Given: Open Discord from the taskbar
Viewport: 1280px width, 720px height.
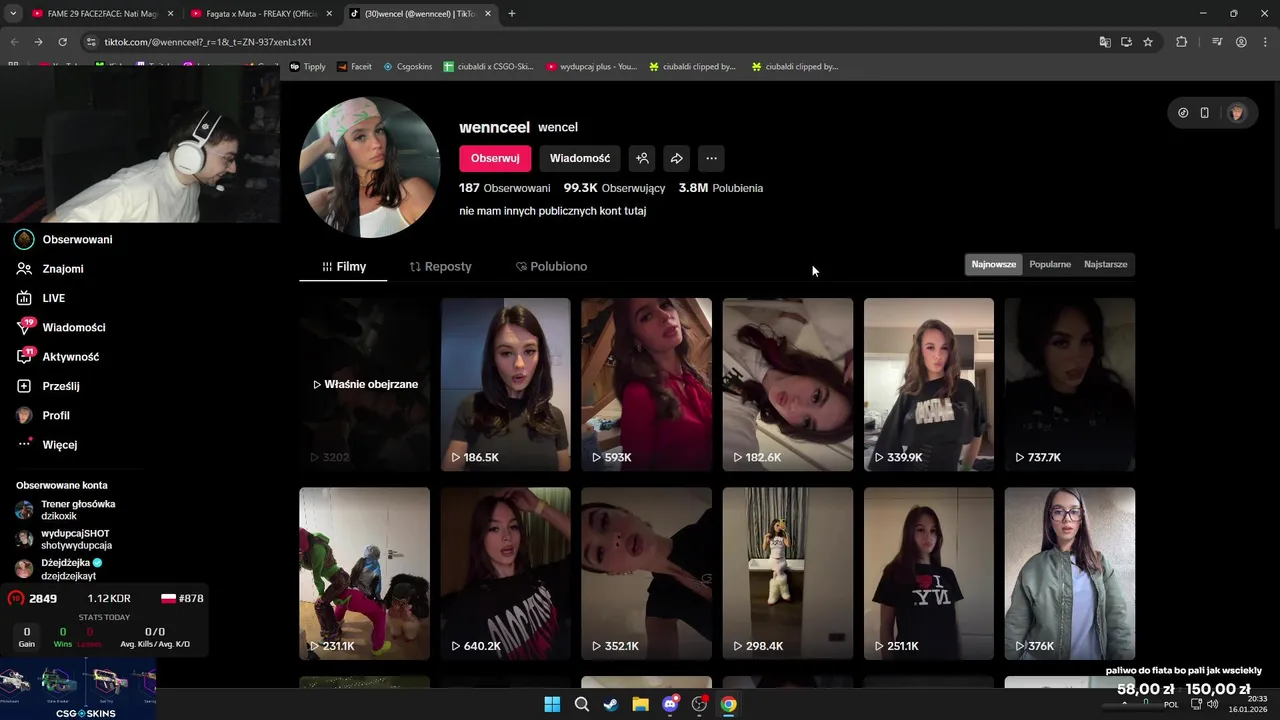Looking at the screenshot, I should tap(670, 704).
